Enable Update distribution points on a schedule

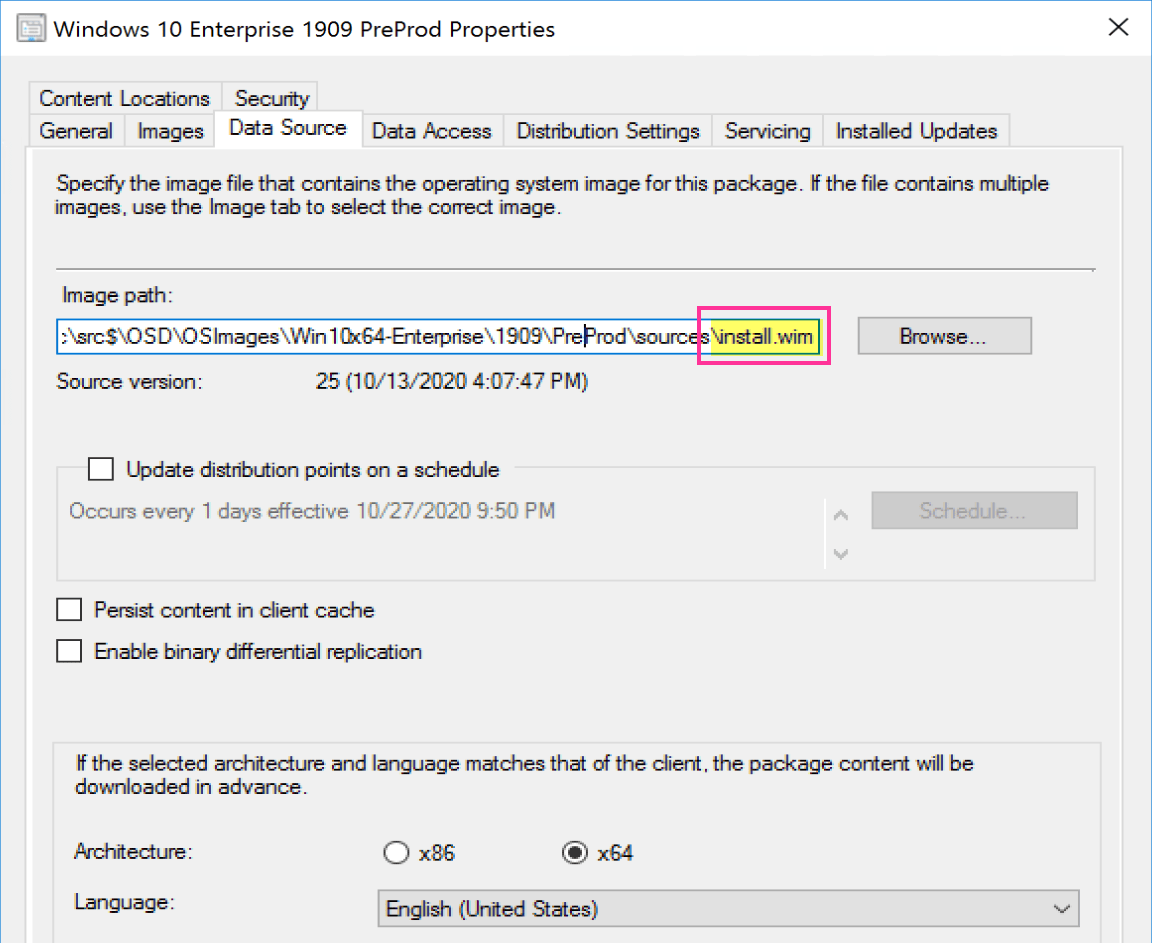click(x=101, y=469)
